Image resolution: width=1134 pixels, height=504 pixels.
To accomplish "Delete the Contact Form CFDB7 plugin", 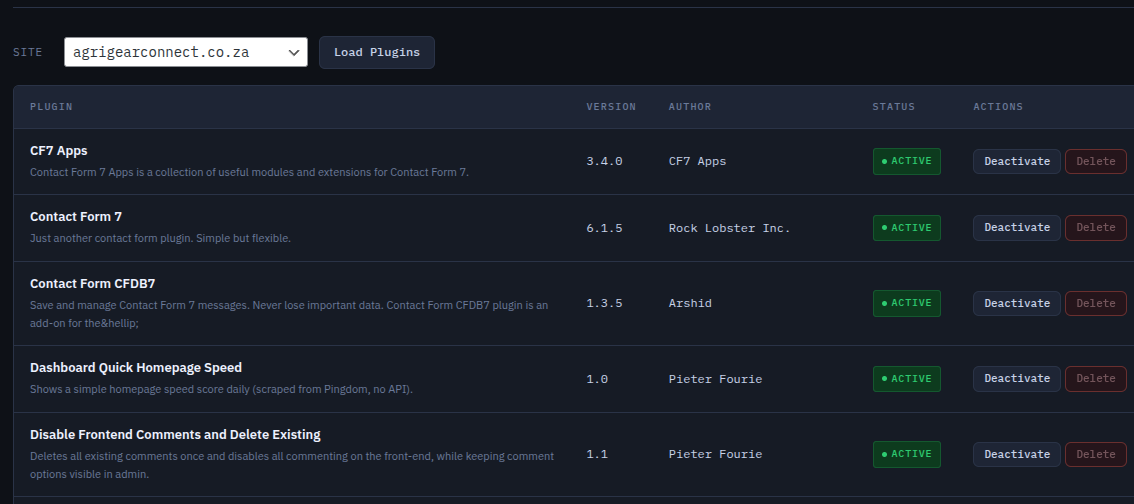I will click(1096, 304).
